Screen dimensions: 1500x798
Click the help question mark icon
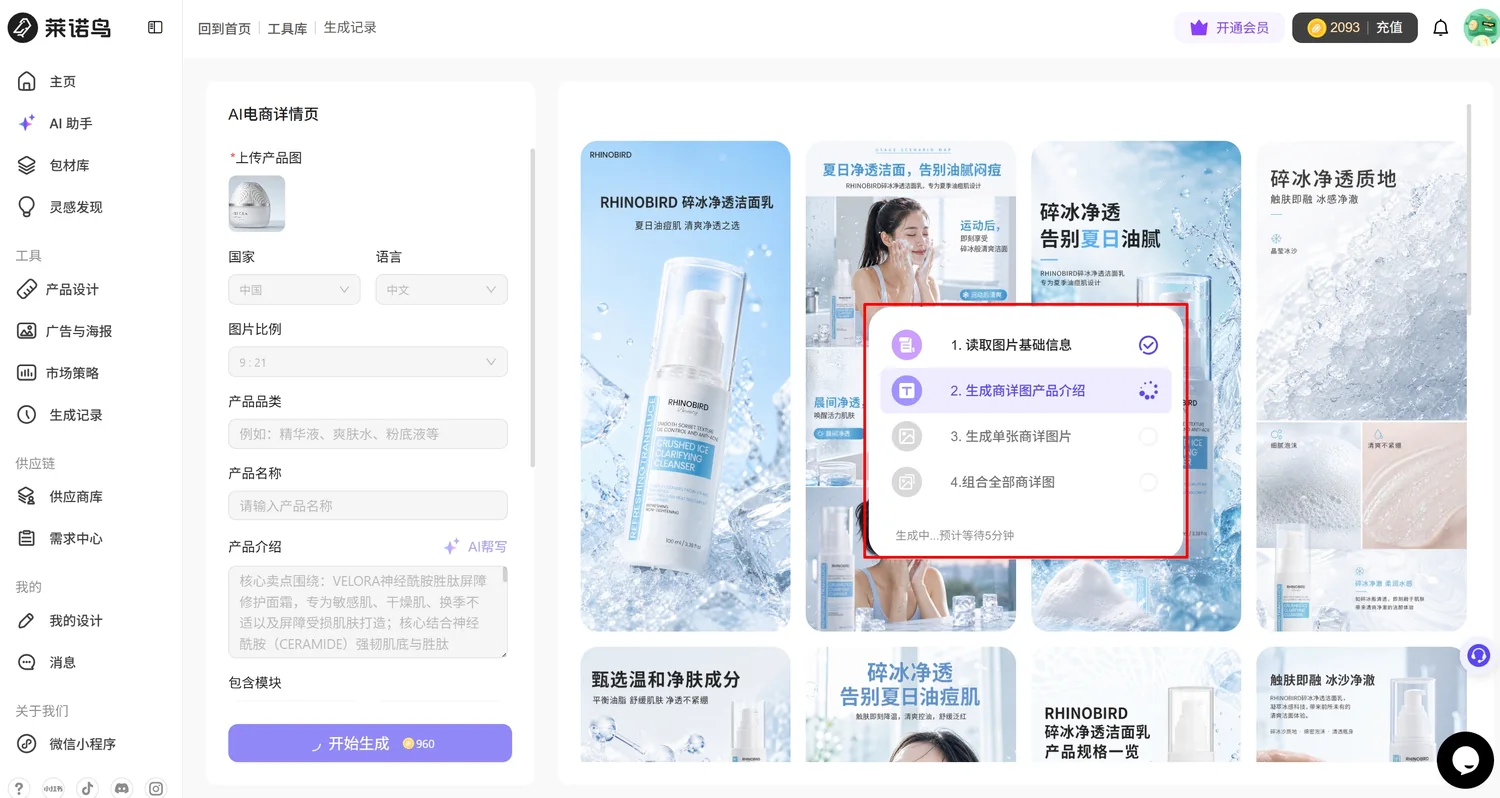[18, 788]
